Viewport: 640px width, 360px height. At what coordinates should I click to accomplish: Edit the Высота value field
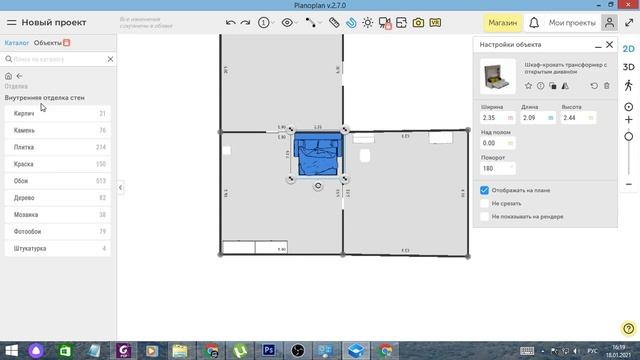[x=578, y=118]
